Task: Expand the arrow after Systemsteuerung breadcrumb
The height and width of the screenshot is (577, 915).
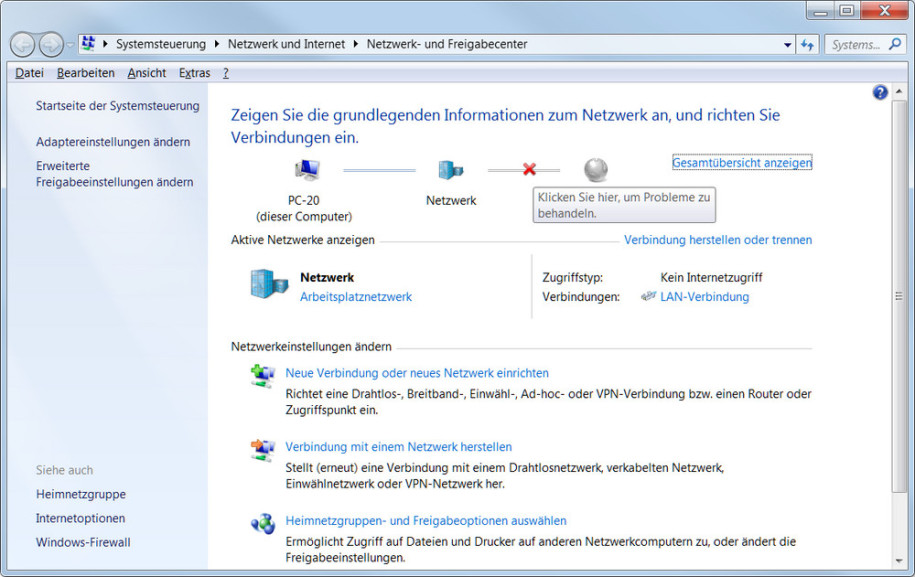Action: 216,44
